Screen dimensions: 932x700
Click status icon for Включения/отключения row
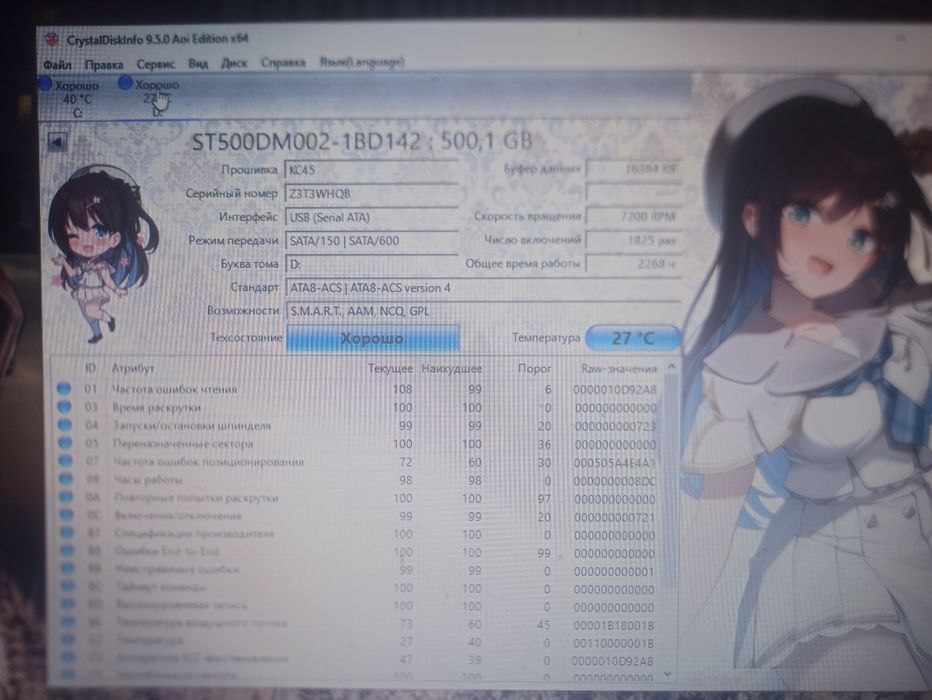tap(67, 515)
